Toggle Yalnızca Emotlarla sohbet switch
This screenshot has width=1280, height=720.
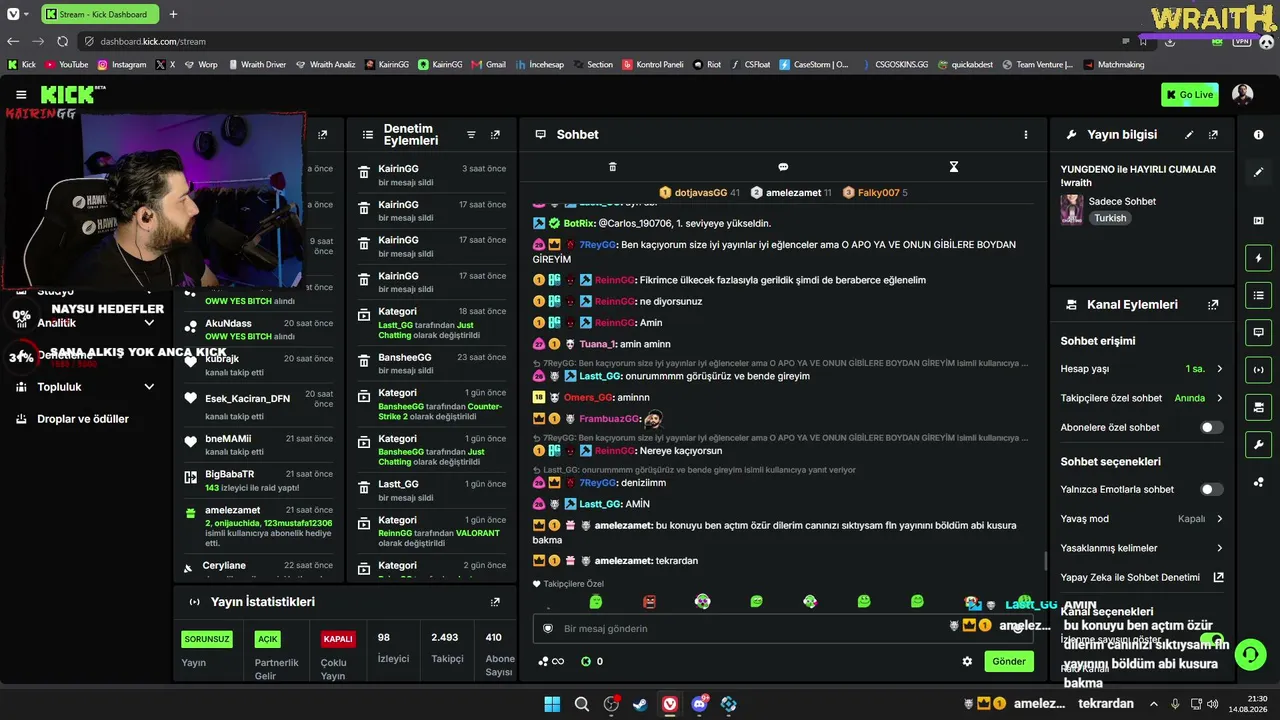pyautogui.click(x=1211, y=489)
